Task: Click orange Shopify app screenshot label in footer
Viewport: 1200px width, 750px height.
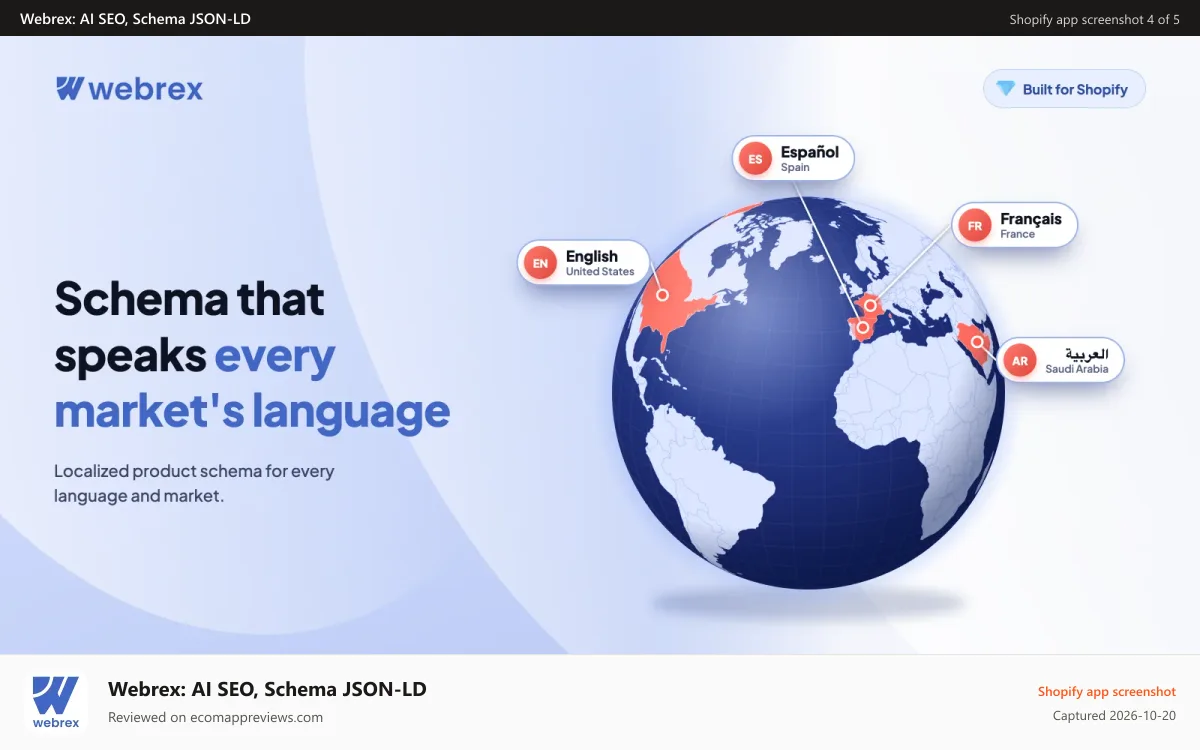Action: point(1107,692)
